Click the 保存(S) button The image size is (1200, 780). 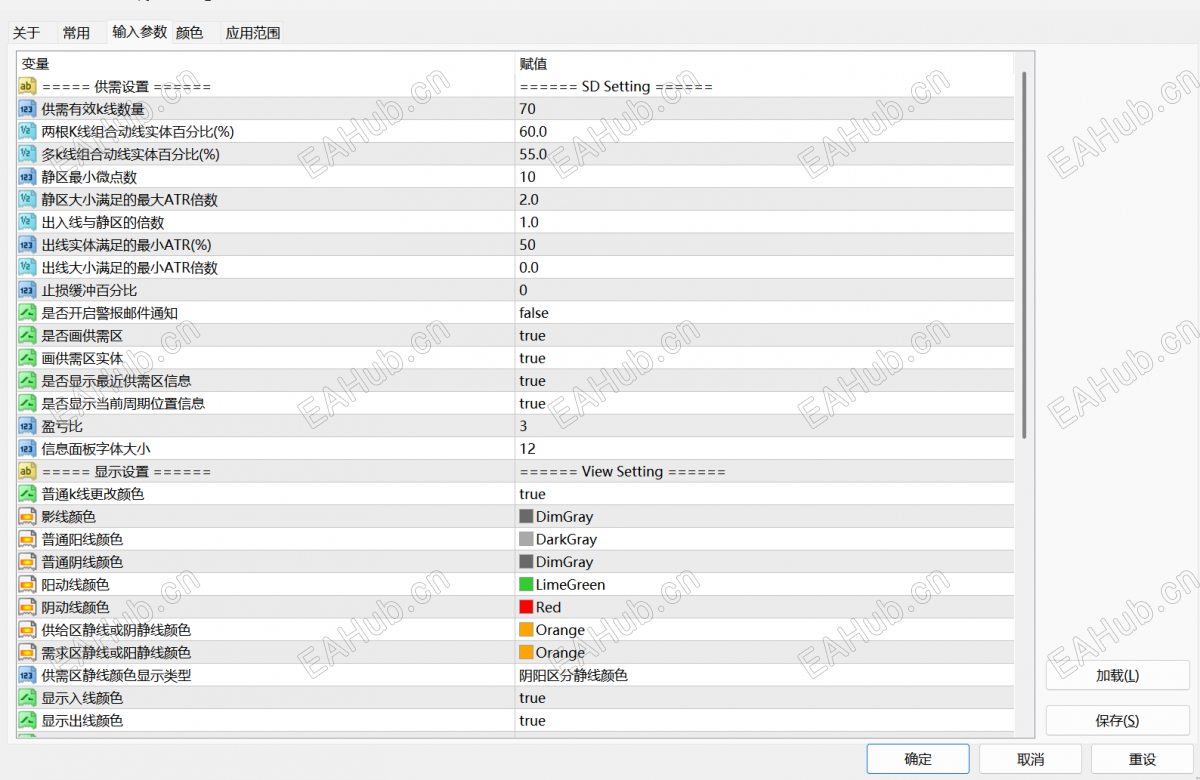point(1118,720)
